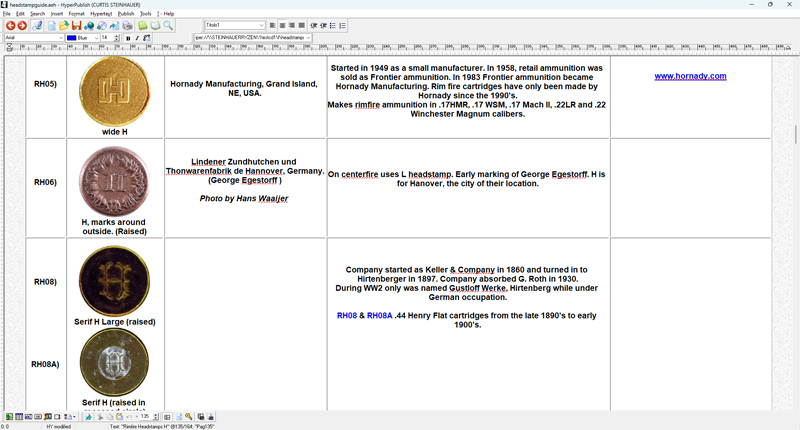Viewport: 800px width, 430px height.
Task: Click the closed green book icon
Action: pos(142,26)
